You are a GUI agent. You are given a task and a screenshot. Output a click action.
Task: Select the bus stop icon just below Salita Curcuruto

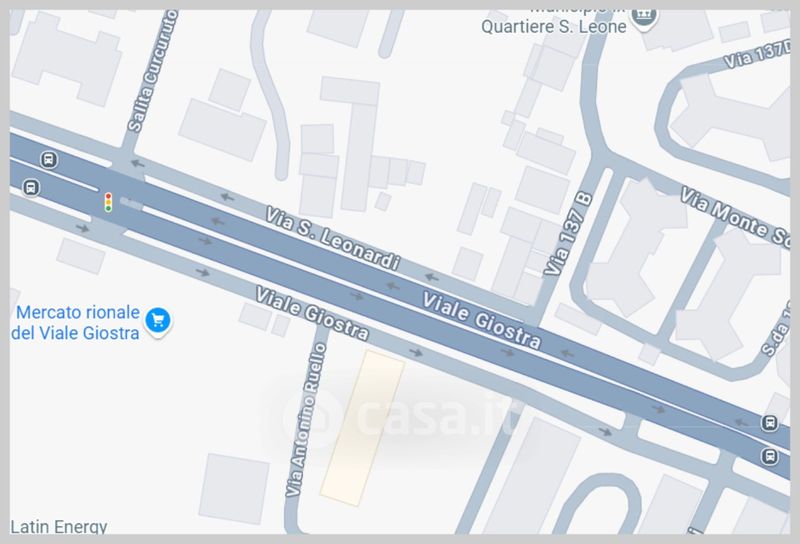pyautogui.click(x=49, y=160)
